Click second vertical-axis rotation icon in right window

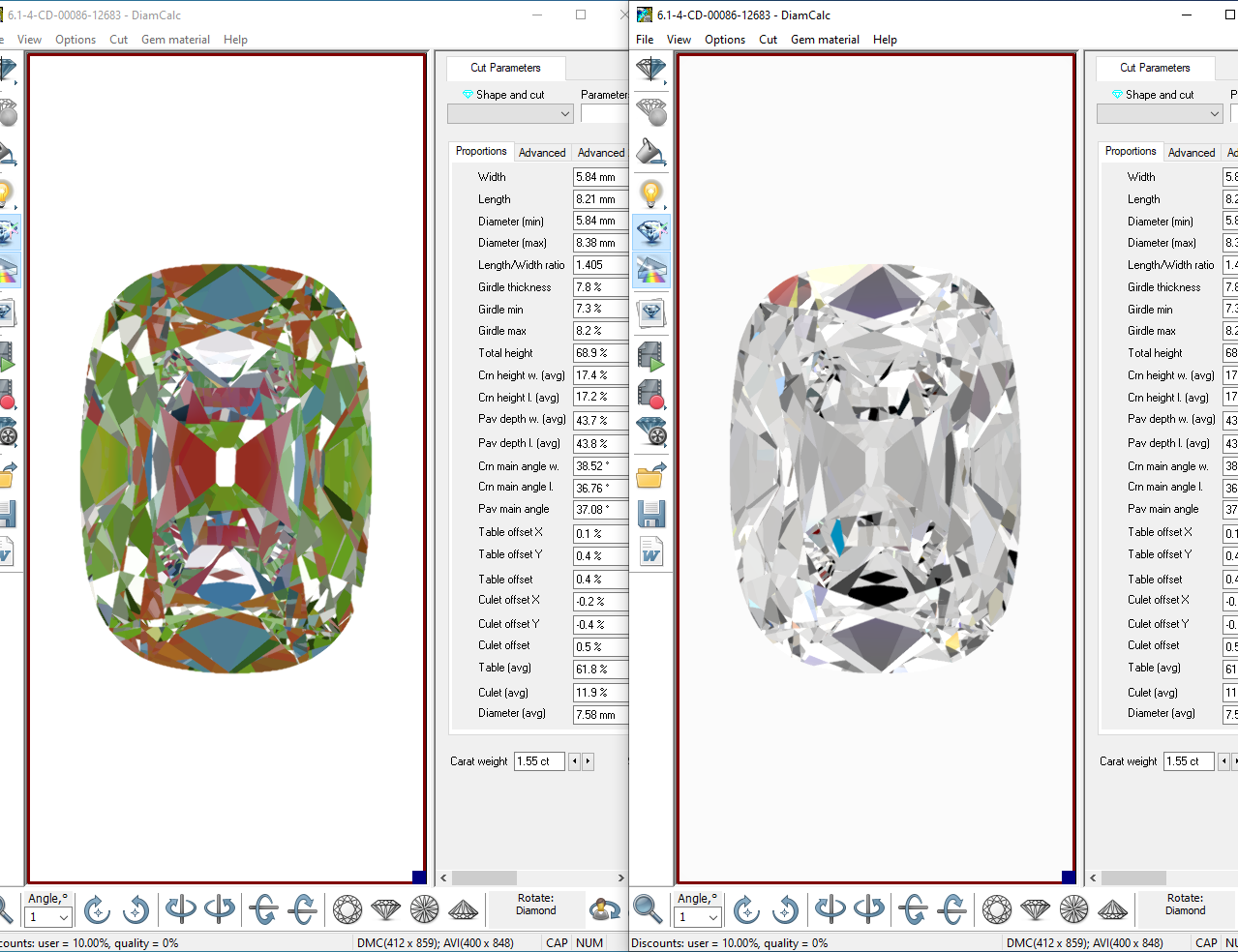(x=869, y=909)
